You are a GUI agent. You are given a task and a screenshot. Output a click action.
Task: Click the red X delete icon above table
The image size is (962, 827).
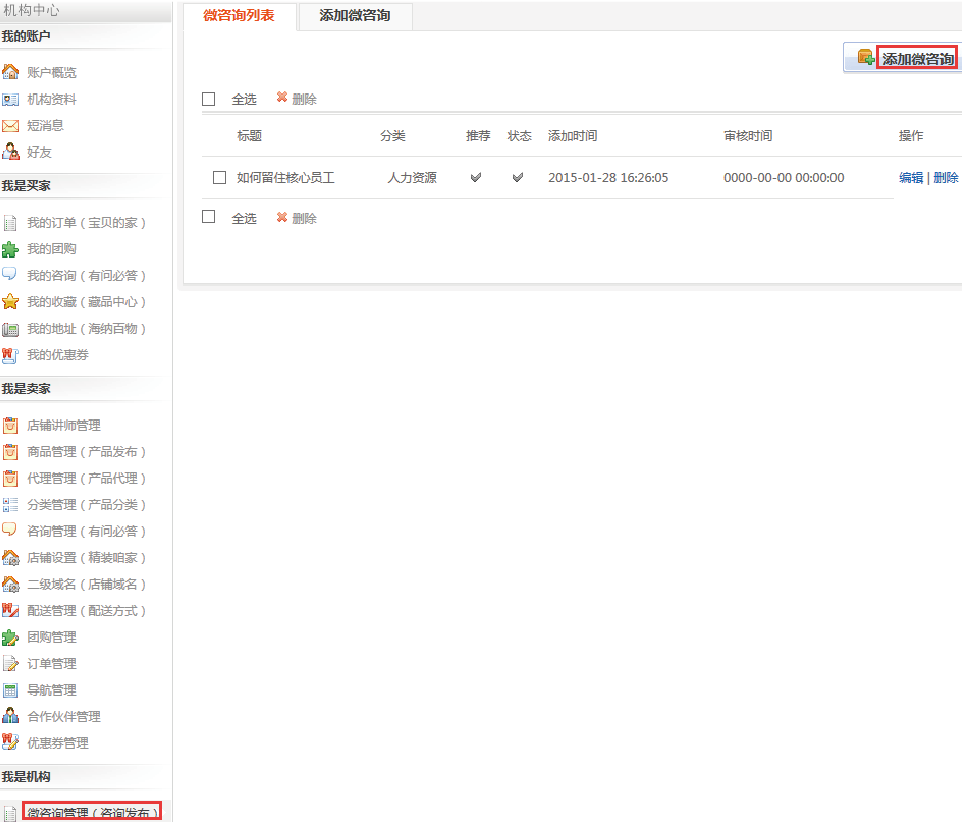[x=282, y=98]
